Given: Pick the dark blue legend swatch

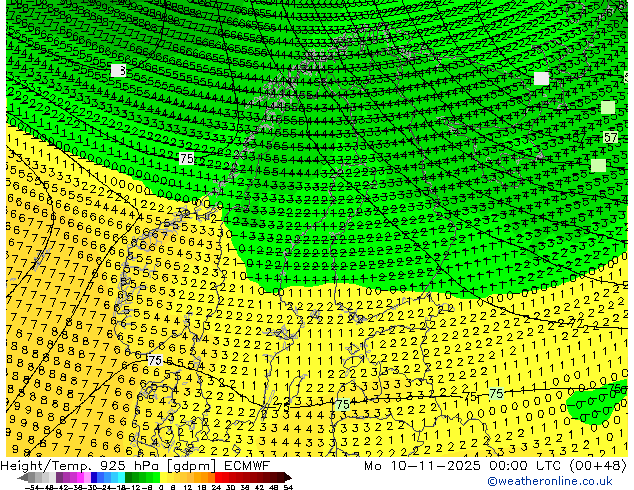Looking at the screenshot, I should pos(94,478).
